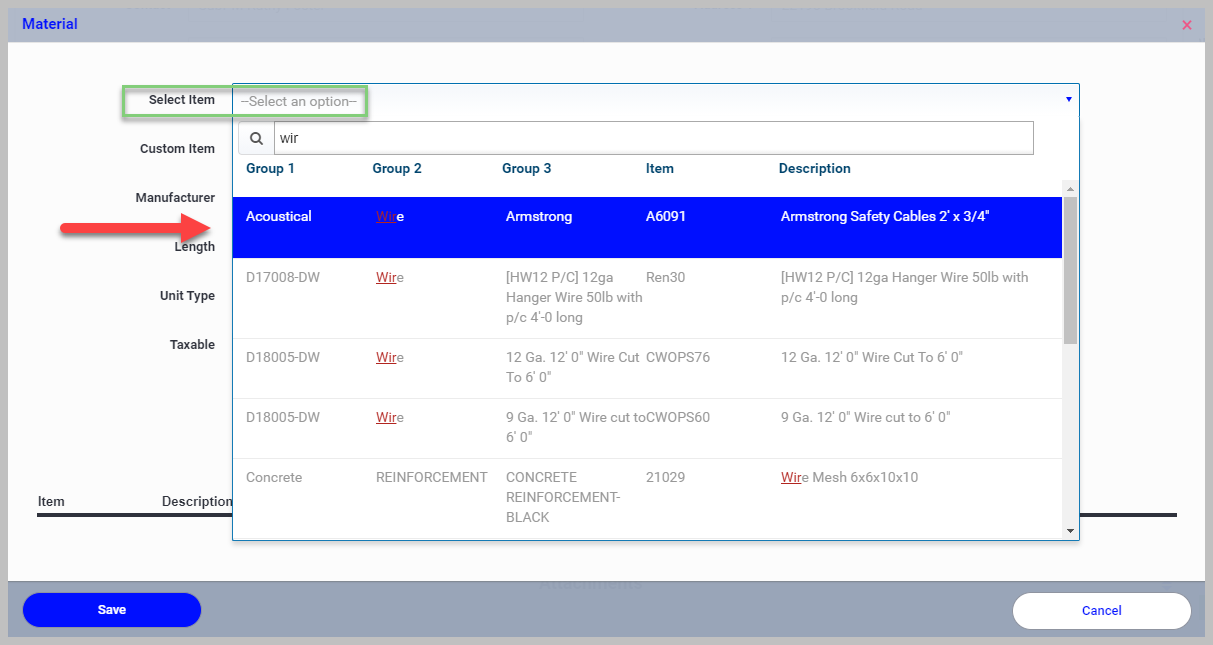Click '9 Ga. 12' 0" Wire cut to 6' 0"' description
Viewport: 1213px width, 645px height.
tap(866, 417)
